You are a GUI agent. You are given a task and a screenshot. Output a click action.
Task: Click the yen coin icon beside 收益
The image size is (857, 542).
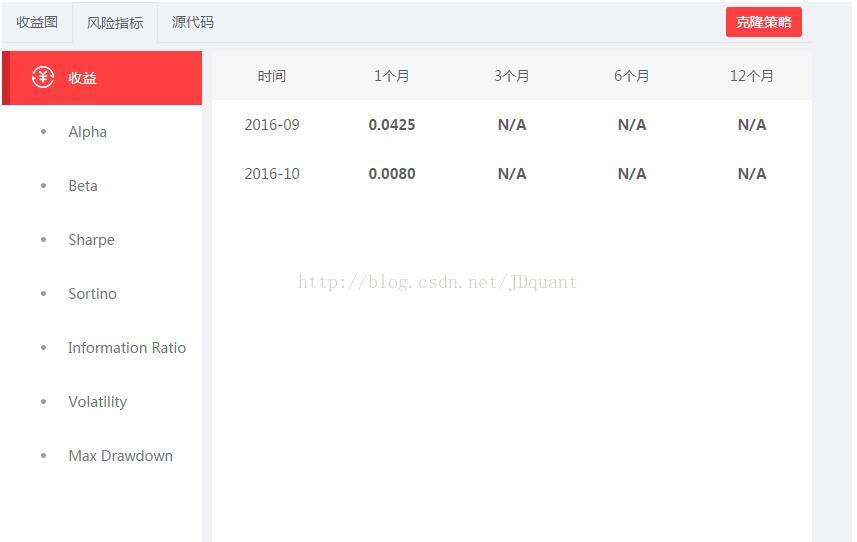coord(43,77)
